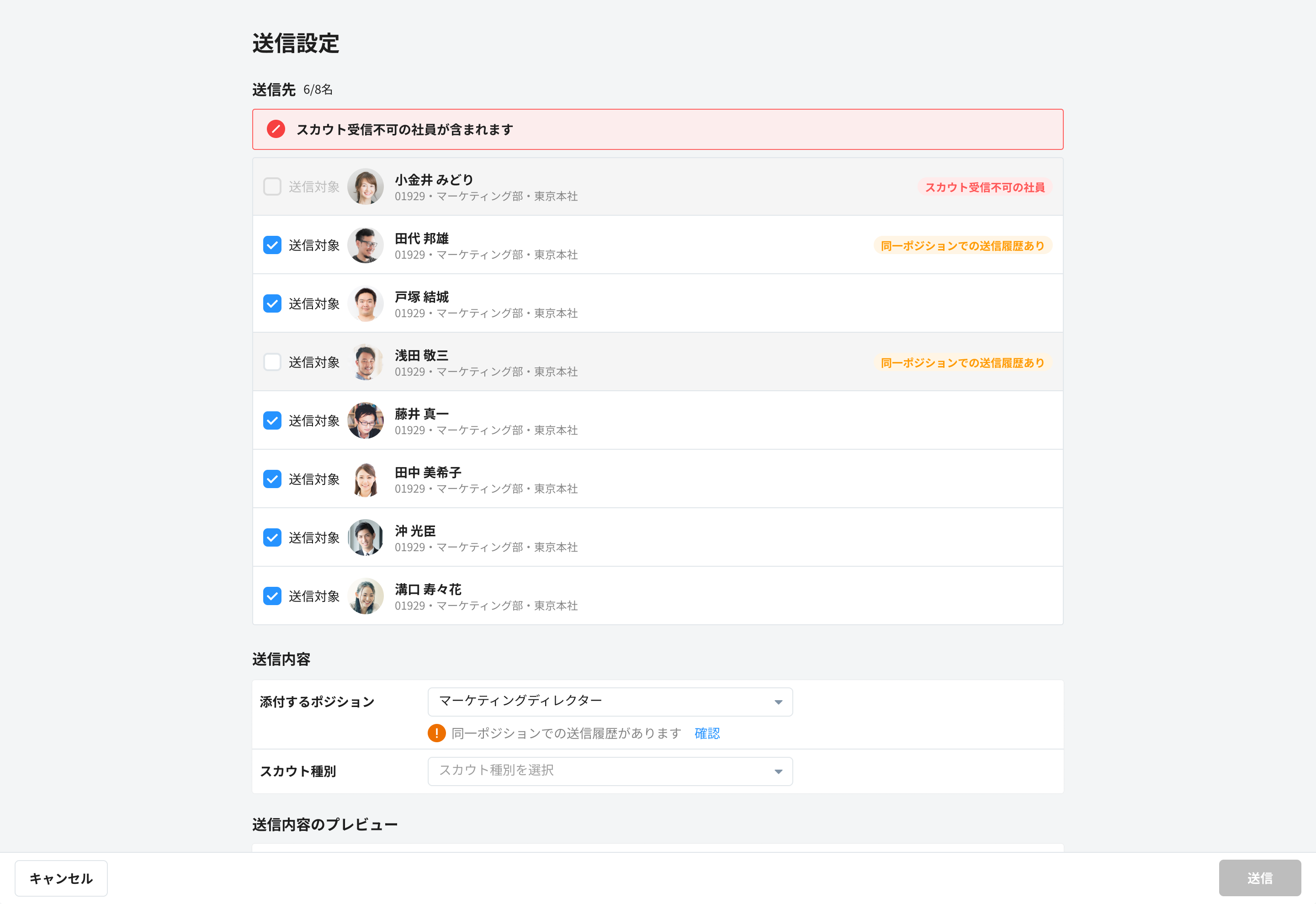
Task: Click arrow of マーケティングディレクター combo box
Action: [x=778, y=702]
